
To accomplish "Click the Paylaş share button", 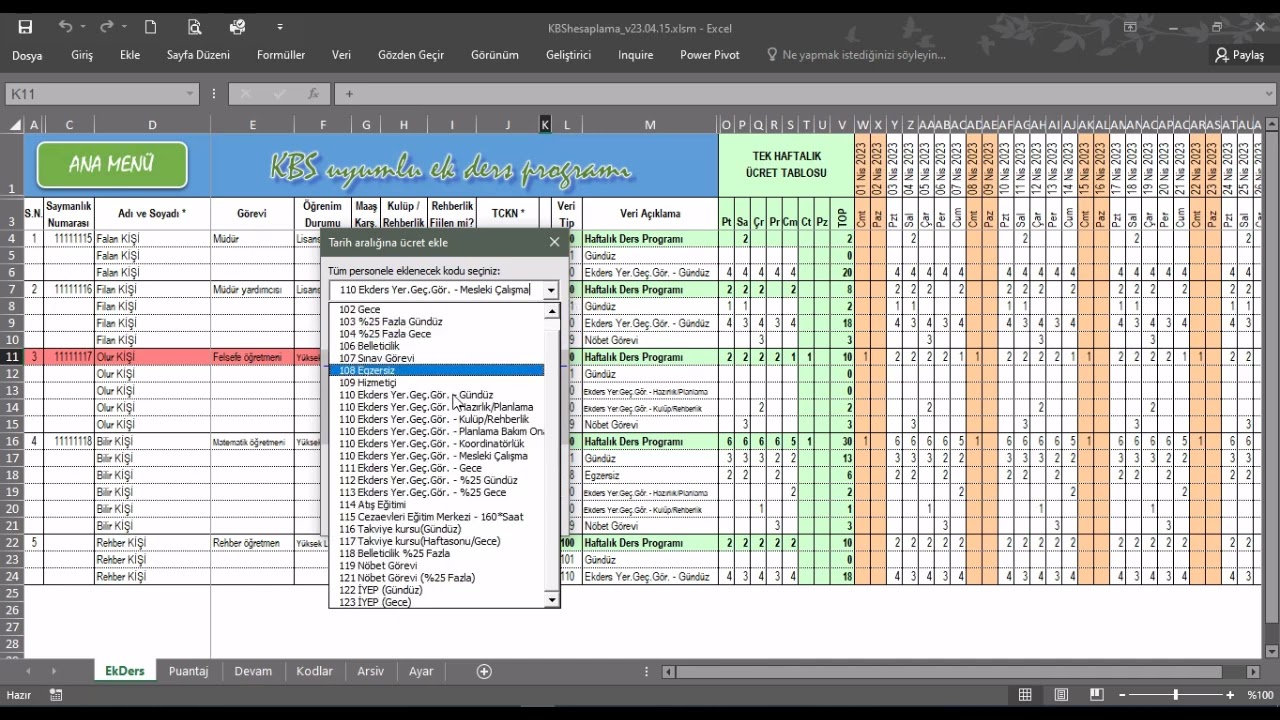I will [x=1239, y=55].
